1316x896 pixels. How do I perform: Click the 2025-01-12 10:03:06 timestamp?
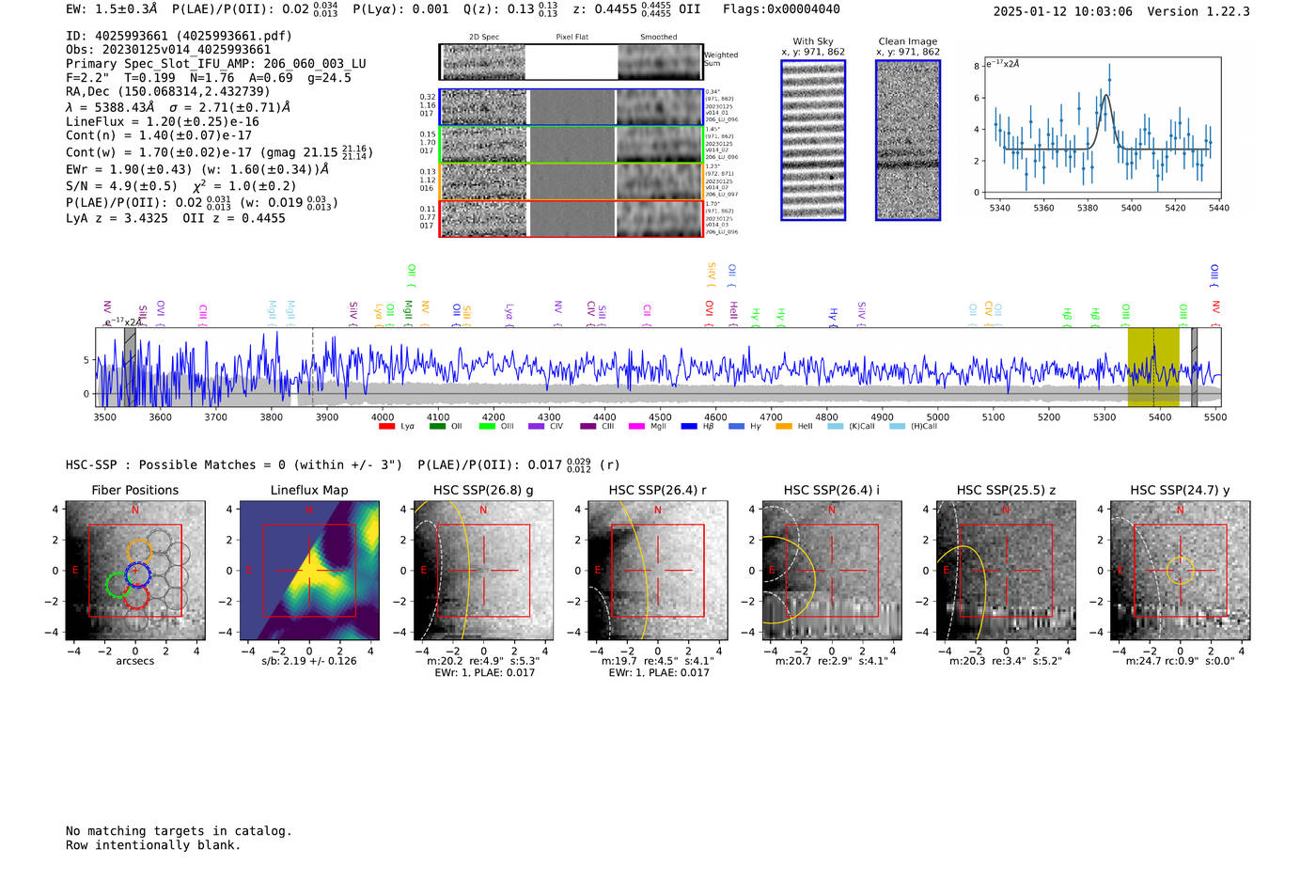pos(1063,11)
